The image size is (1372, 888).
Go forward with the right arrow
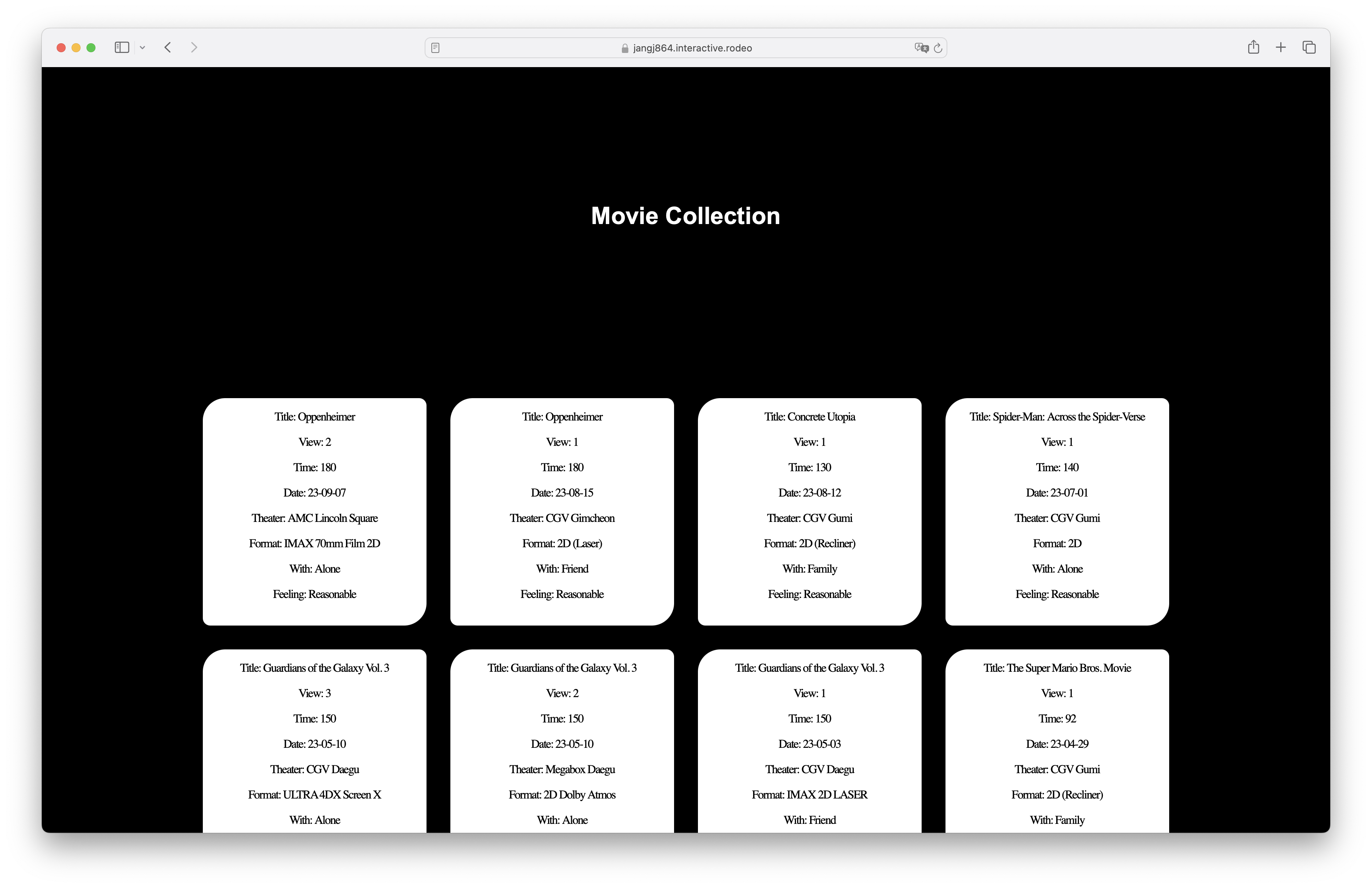(x=194, y=48)
